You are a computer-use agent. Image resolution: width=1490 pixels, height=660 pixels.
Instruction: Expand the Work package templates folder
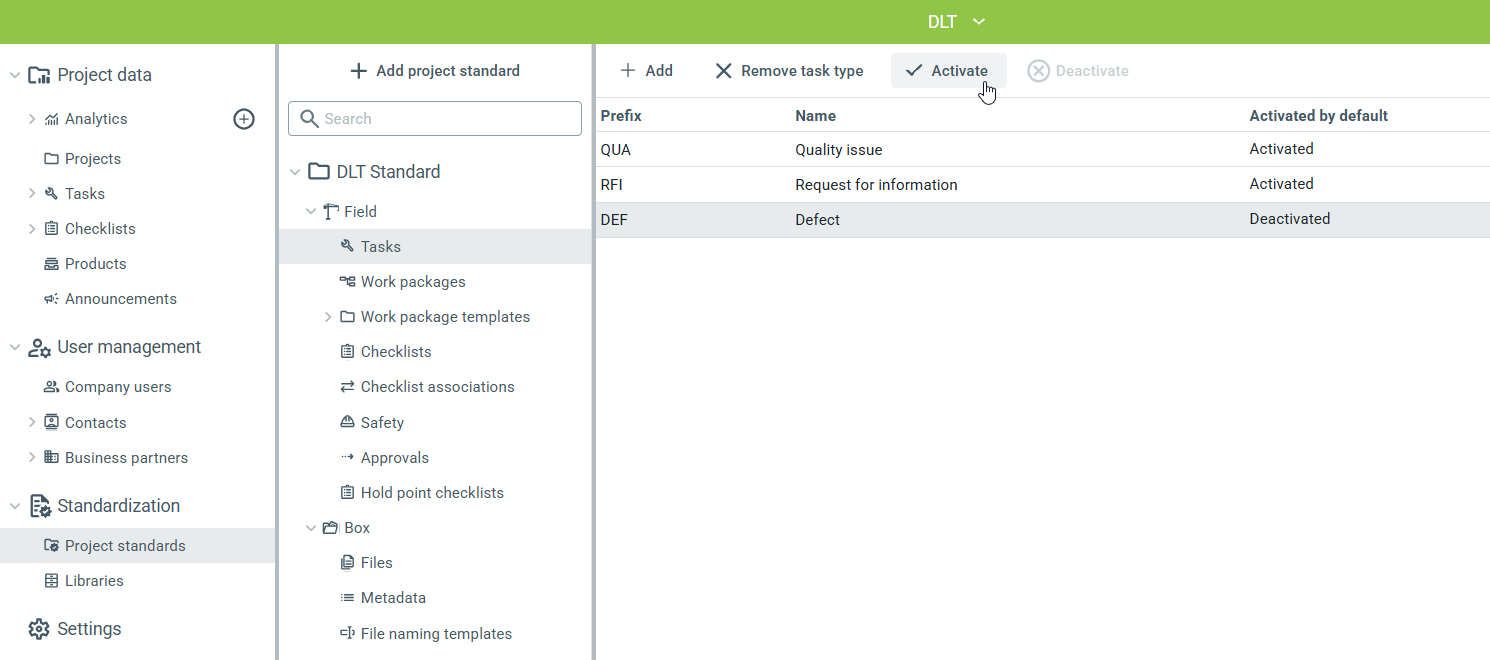[328, 317]
